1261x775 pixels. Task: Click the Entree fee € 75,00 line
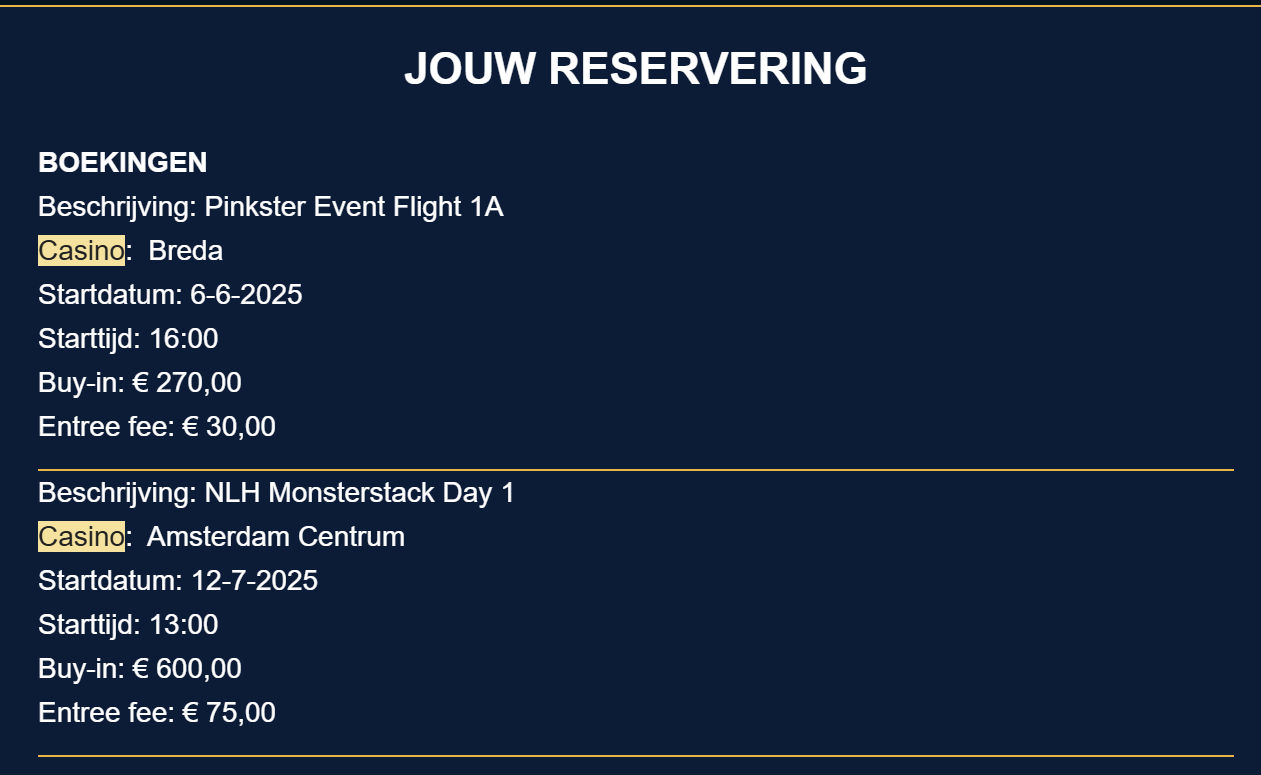pos(157,713)
